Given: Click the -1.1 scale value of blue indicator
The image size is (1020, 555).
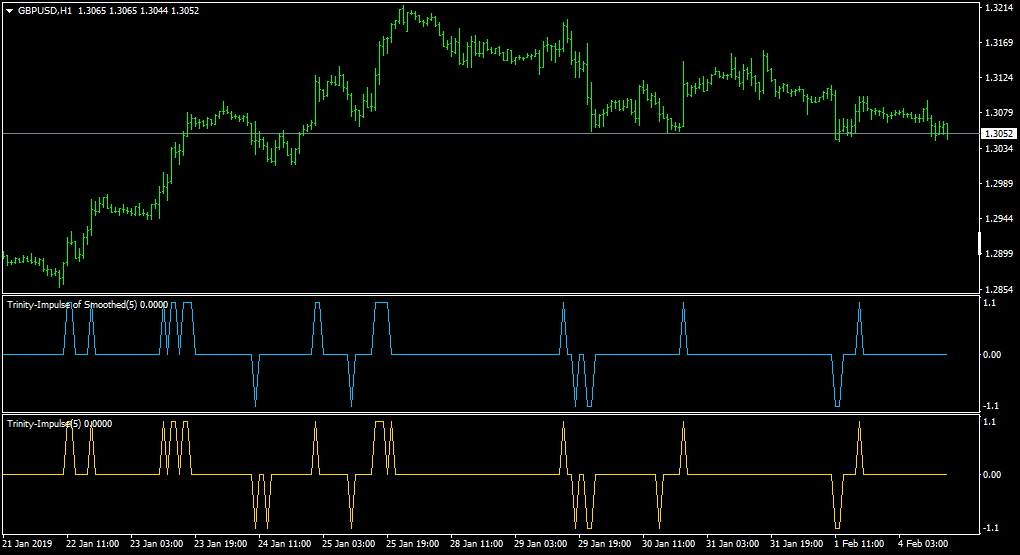Looking at the screenshot, I should (x=991, y=406).
